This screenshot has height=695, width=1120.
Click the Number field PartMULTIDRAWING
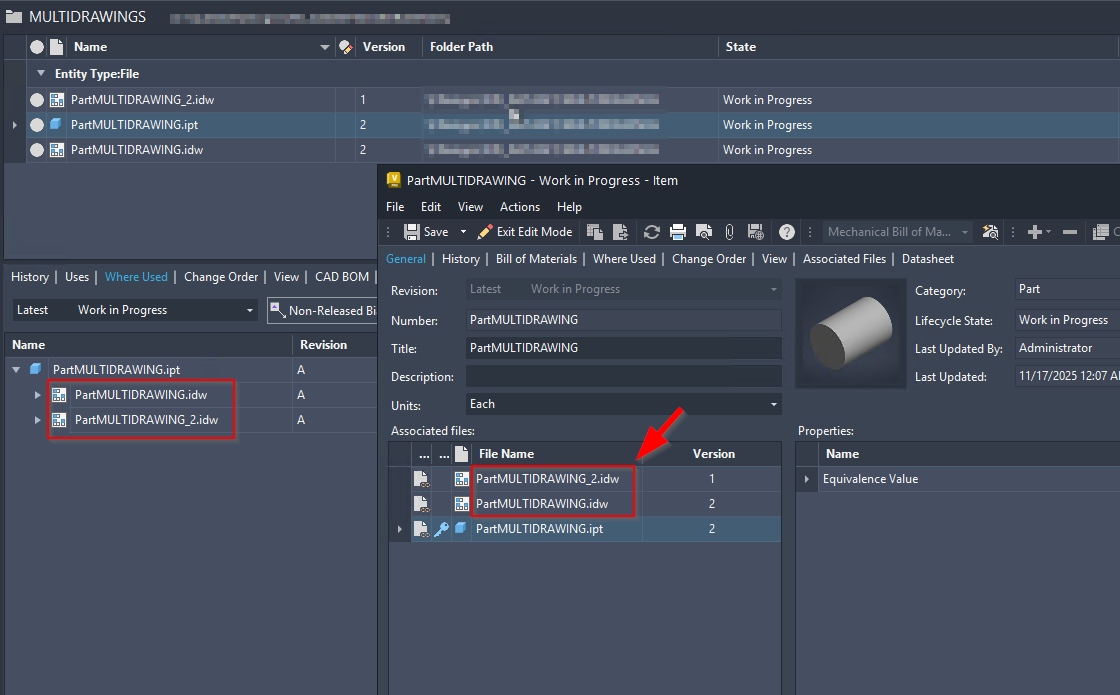624,320
